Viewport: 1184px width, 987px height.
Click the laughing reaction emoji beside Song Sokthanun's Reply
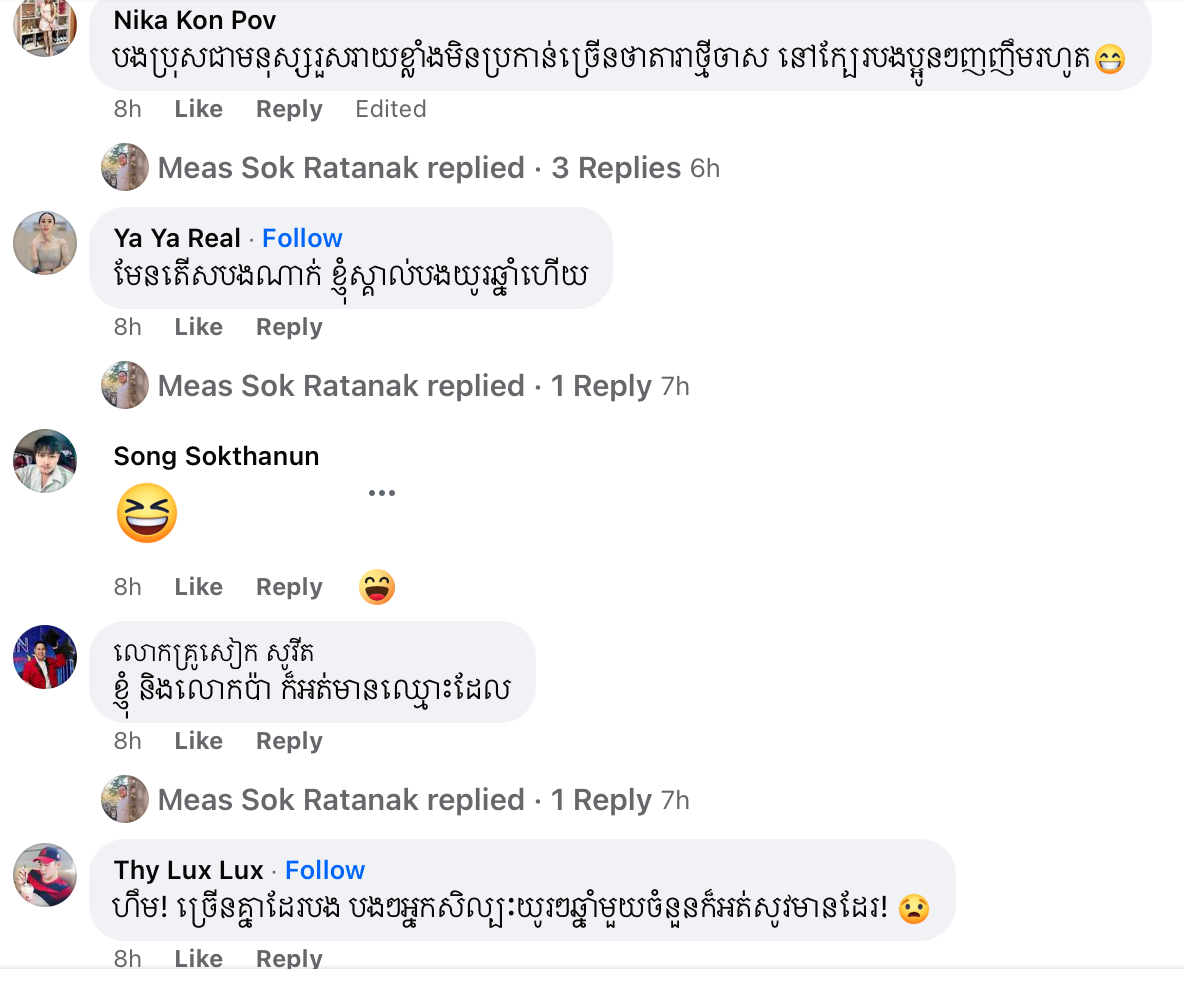point(377,587)
